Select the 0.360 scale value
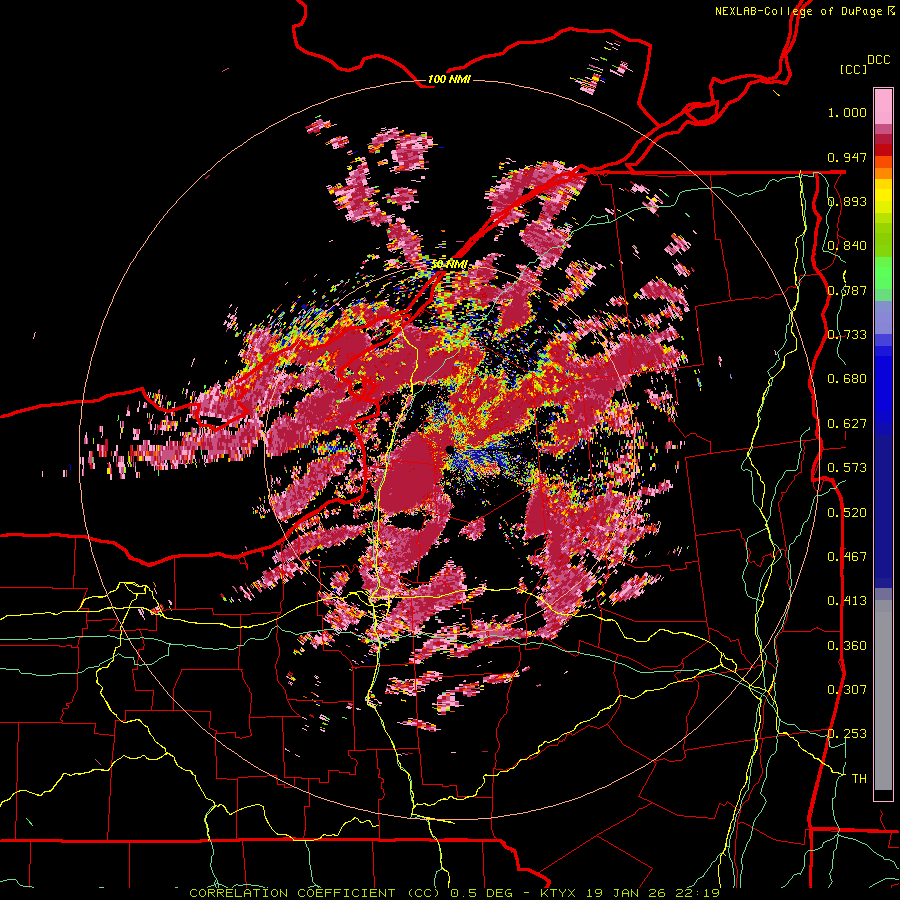 coord(847,646)
